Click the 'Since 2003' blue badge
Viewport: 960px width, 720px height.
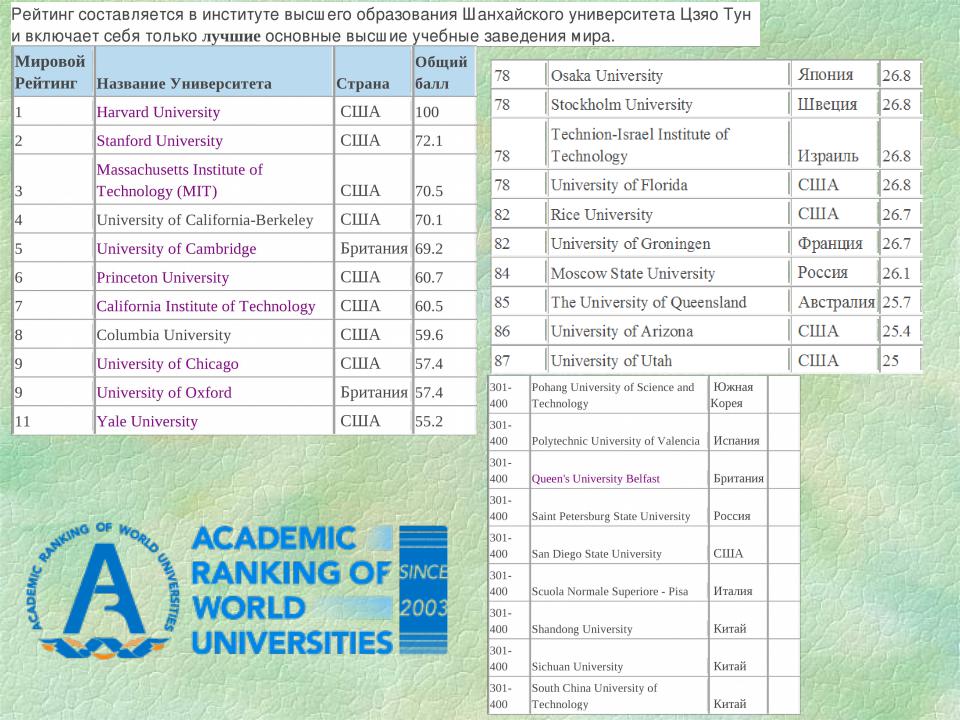point(423,590)
